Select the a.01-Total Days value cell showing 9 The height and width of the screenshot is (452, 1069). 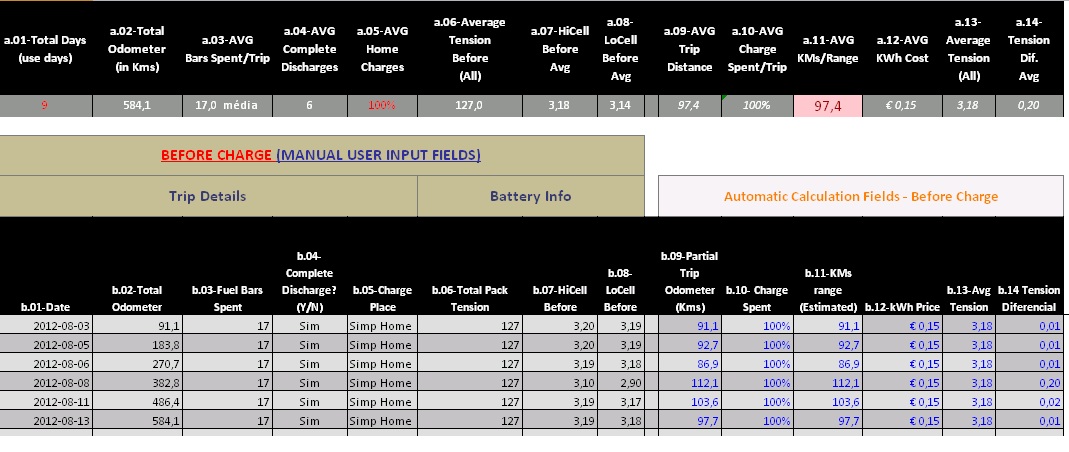[x=45, y=106]
